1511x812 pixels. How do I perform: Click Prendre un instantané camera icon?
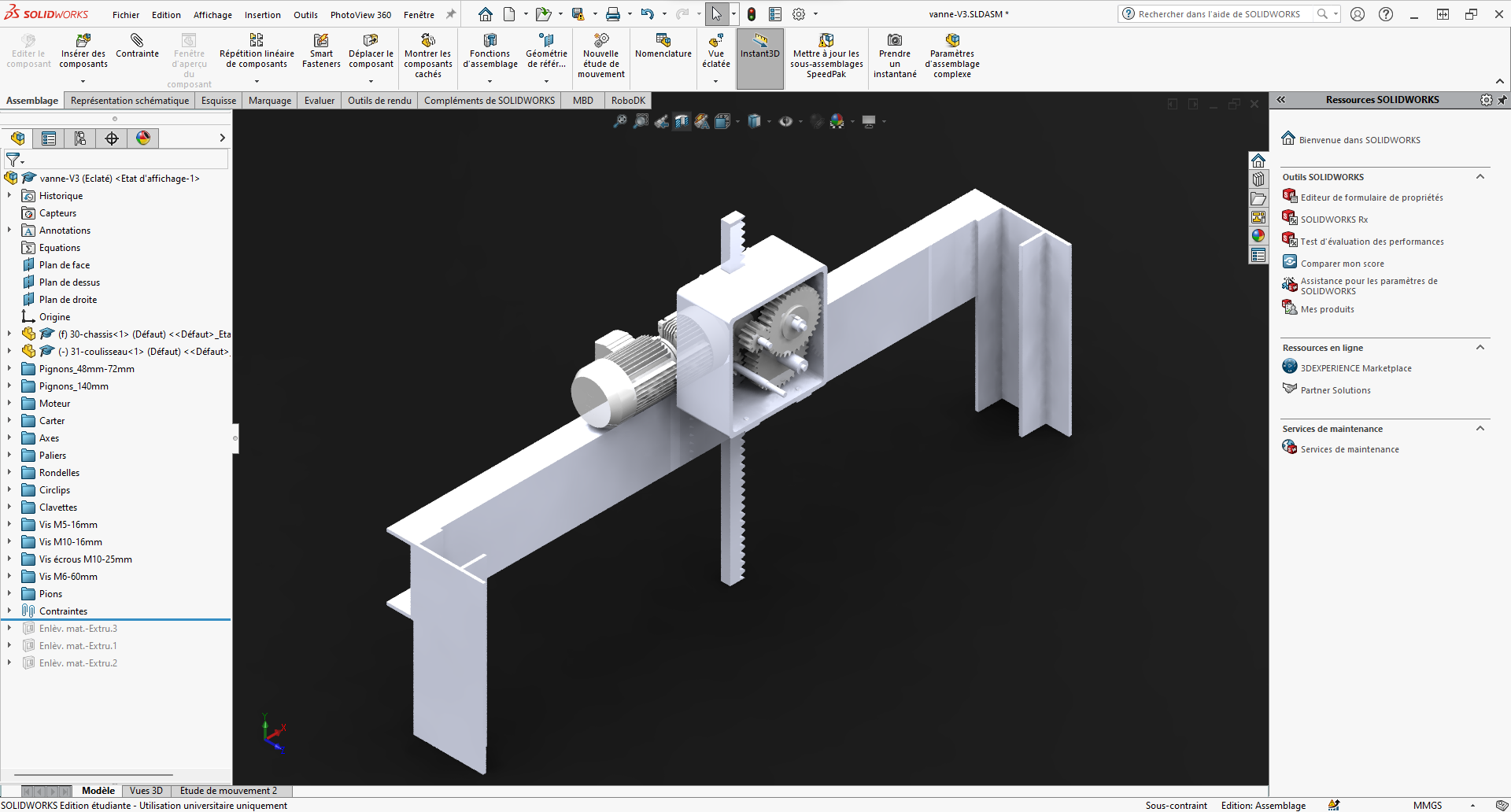(895, 40)
